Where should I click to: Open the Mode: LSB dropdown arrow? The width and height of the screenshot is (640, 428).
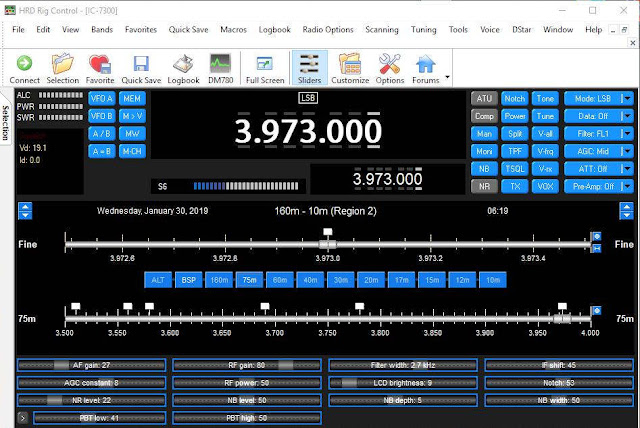[x=627, y=98]
